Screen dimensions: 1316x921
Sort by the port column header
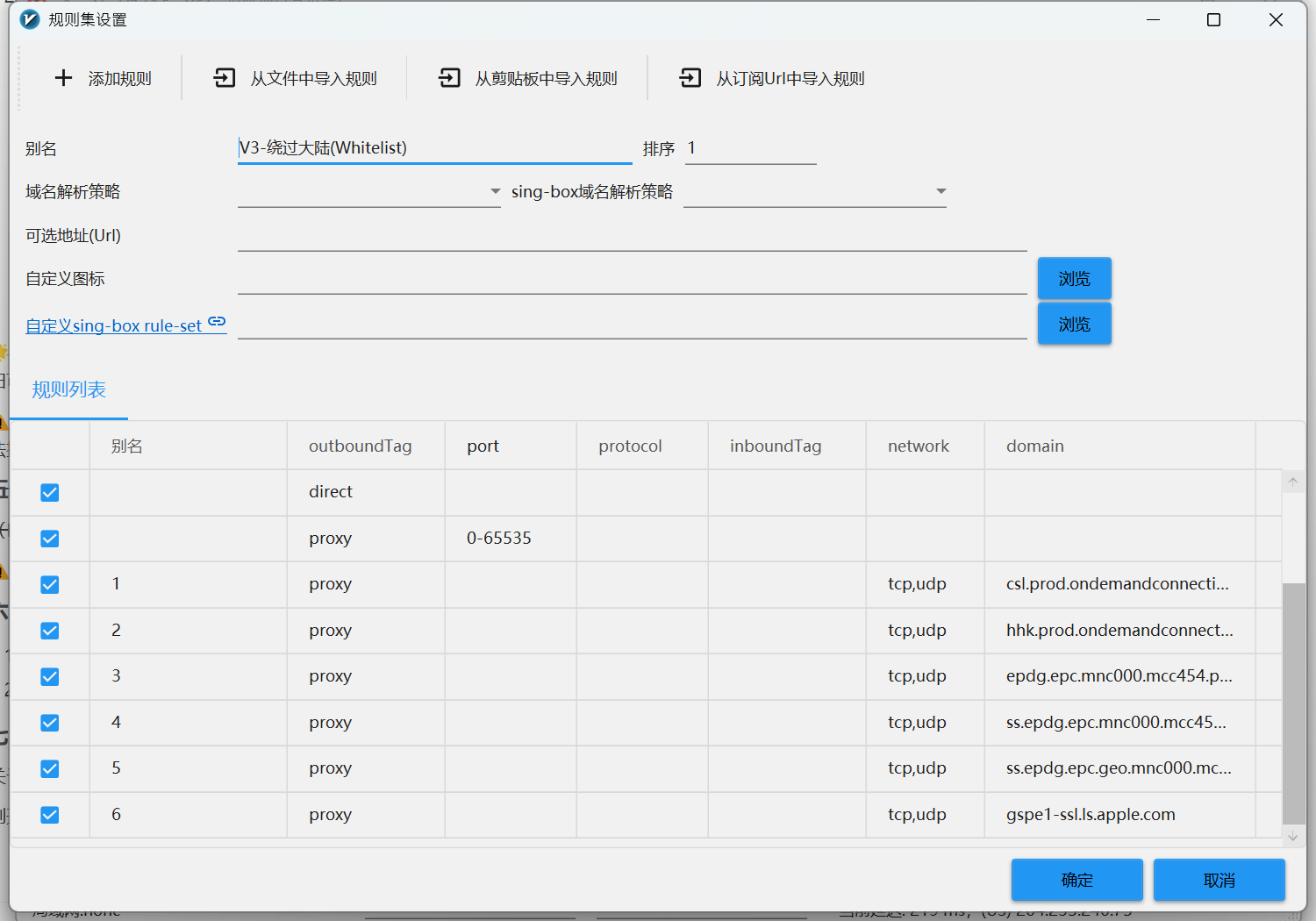[511, 446]
